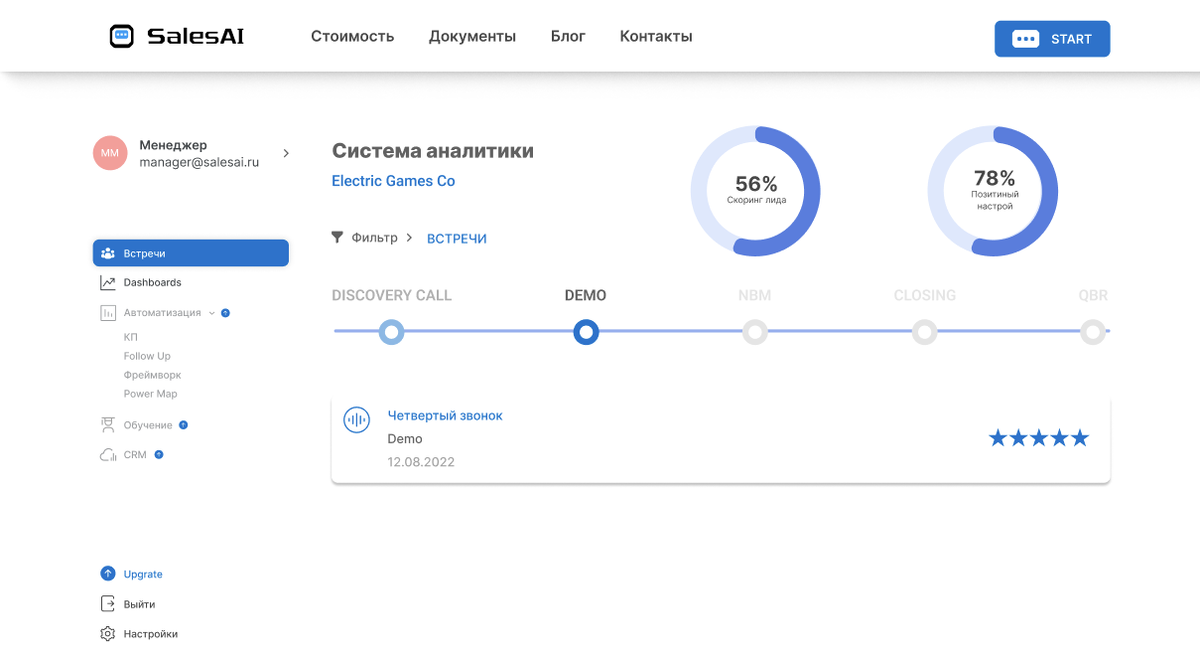Click the people icon beside Встречи
This screenshot has width=1200, height=658.
(x=108, y=253)
